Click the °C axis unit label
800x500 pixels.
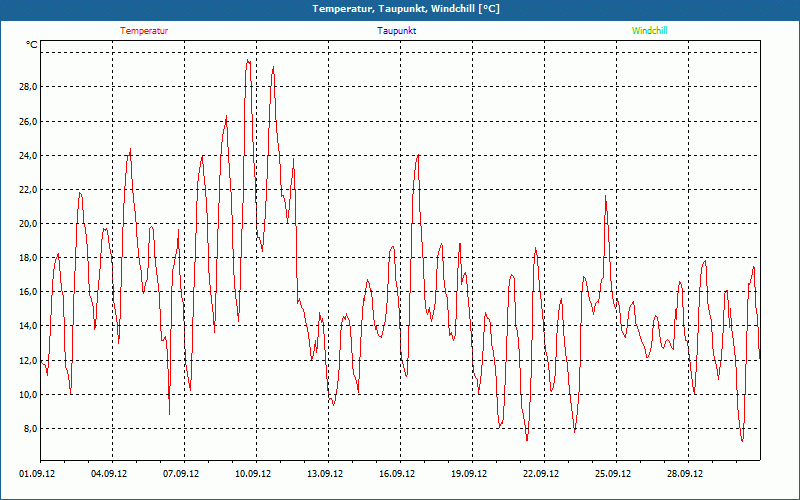[32, 45]
